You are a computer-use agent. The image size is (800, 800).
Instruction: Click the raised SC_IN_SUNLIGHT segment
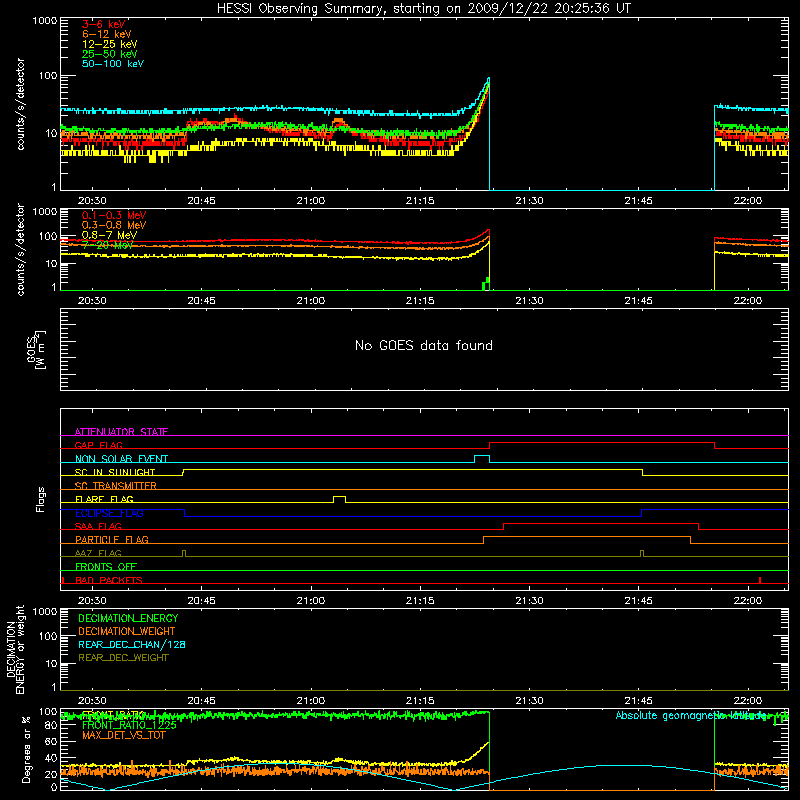coord(412,469)
